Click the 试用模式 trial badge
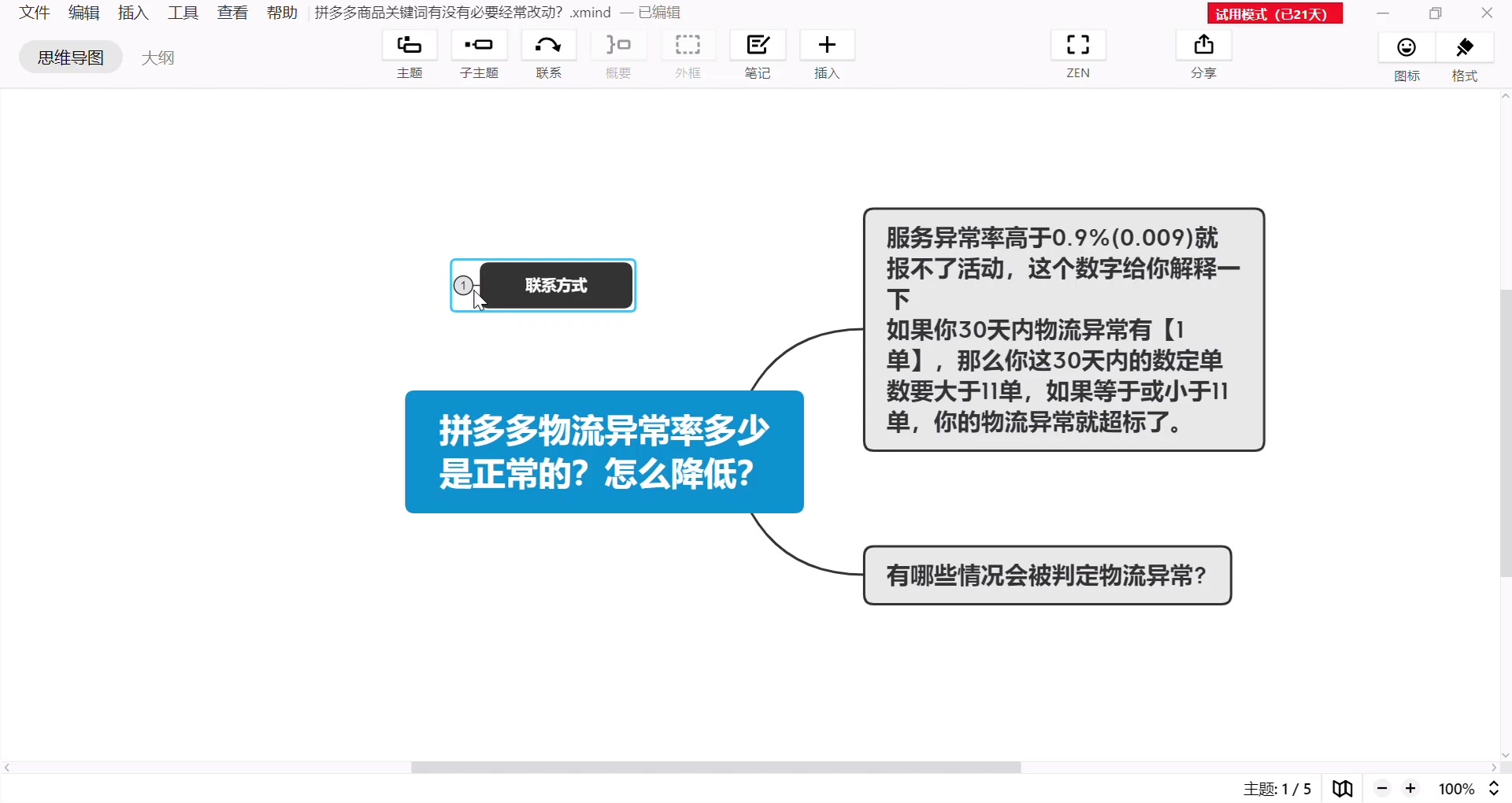The width and height of the screenshot is (1512, 803). [x=1274, y=13]
